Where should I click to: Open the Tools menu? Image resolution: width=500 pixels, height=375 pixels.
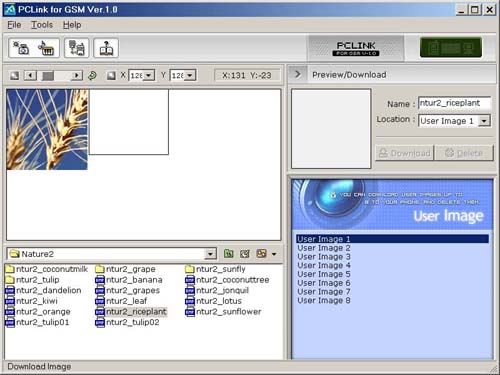coord(42,25)
